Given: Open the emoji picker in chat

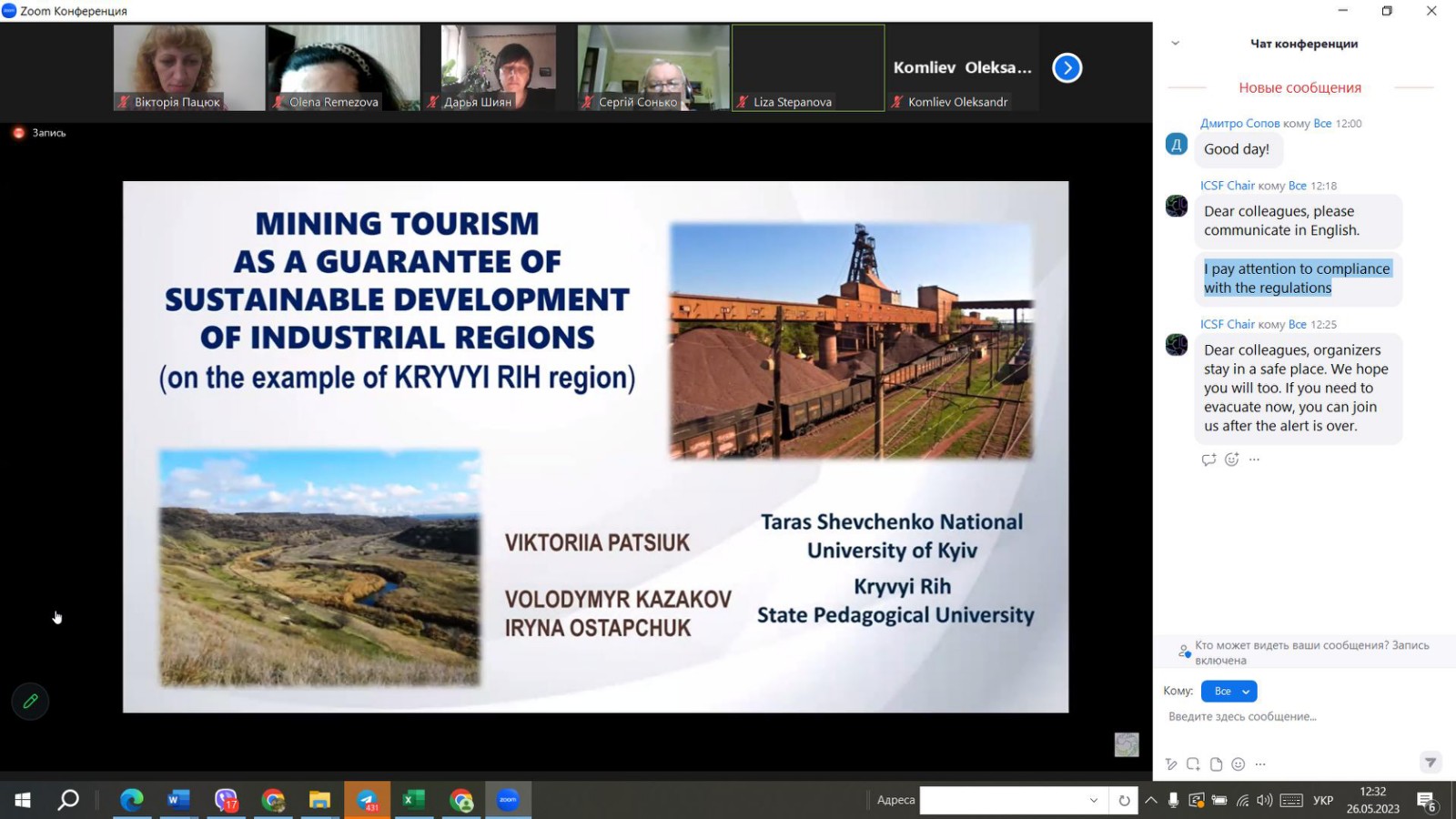Looking at the screenshot, I should point(1238,764).
